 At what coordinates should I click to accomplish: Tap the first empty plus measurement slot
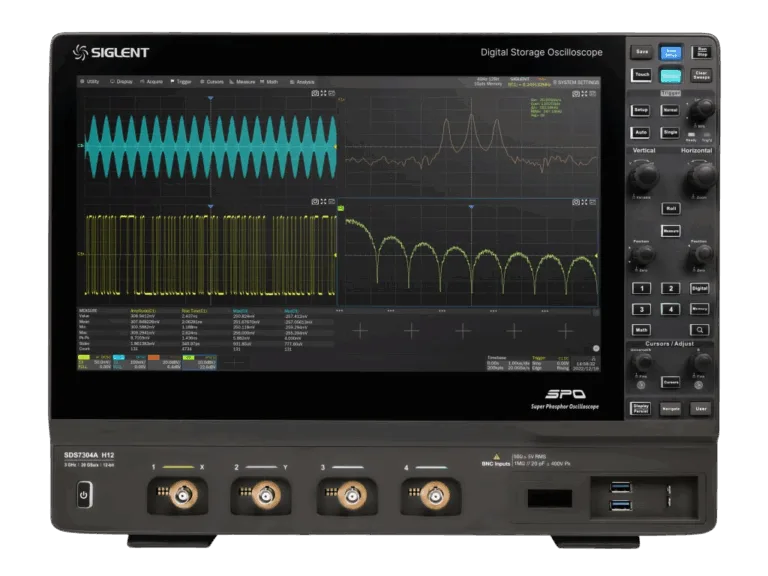pos(359,329)
